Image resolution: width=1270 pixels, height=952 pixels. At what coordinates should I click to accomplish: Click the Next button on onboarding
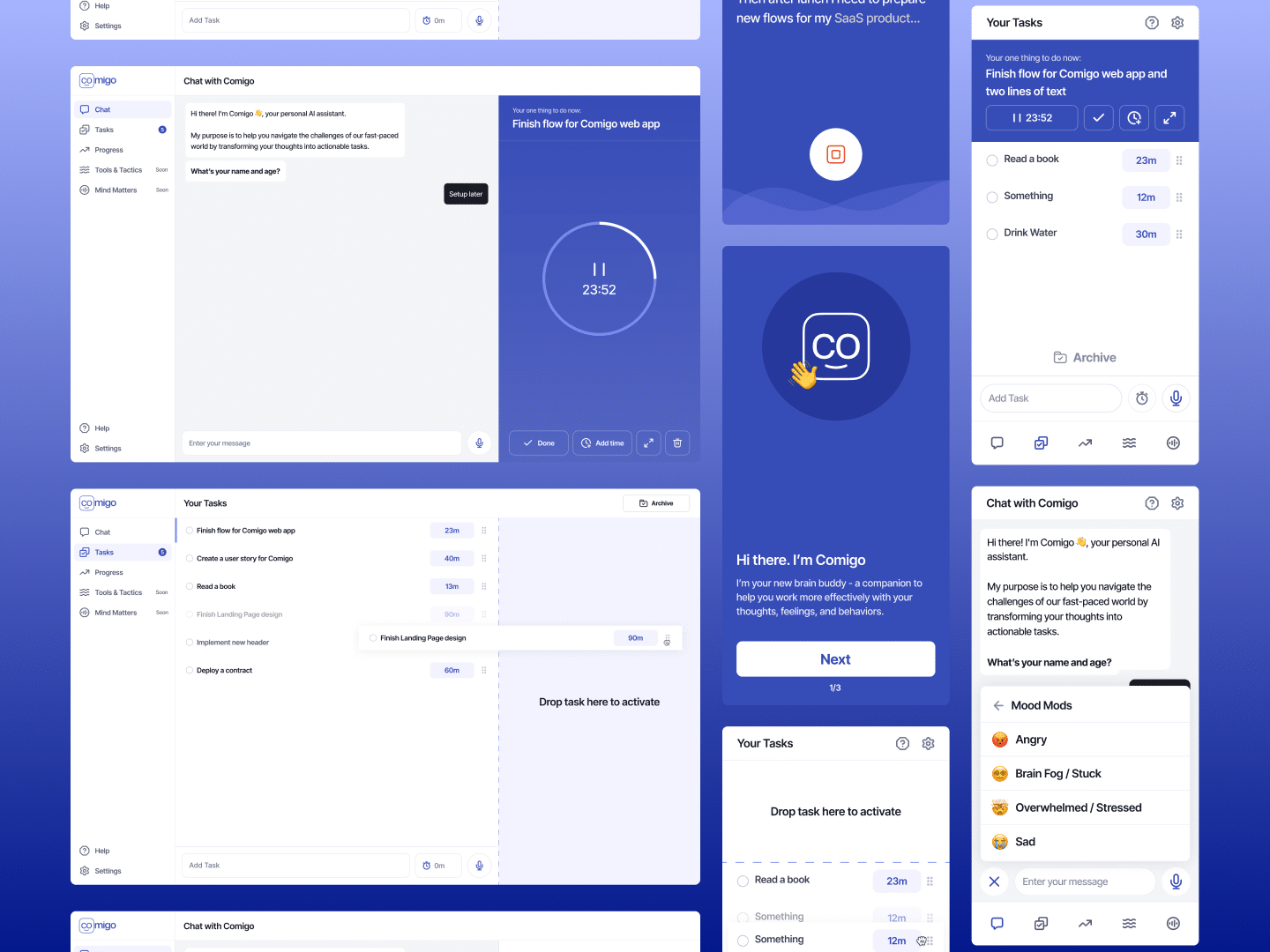point(835,659)
